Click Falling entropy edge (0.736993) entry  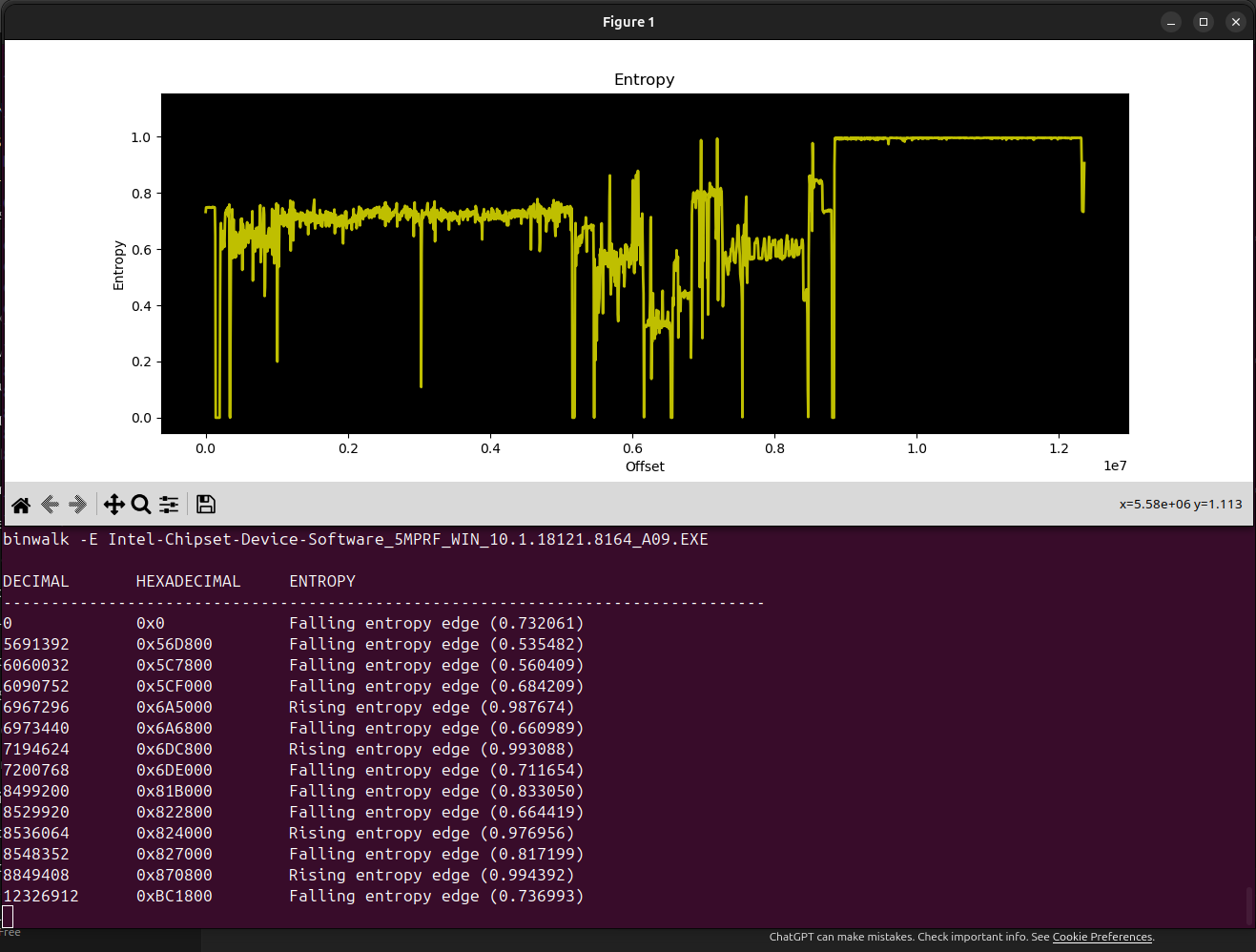point(437,896)
